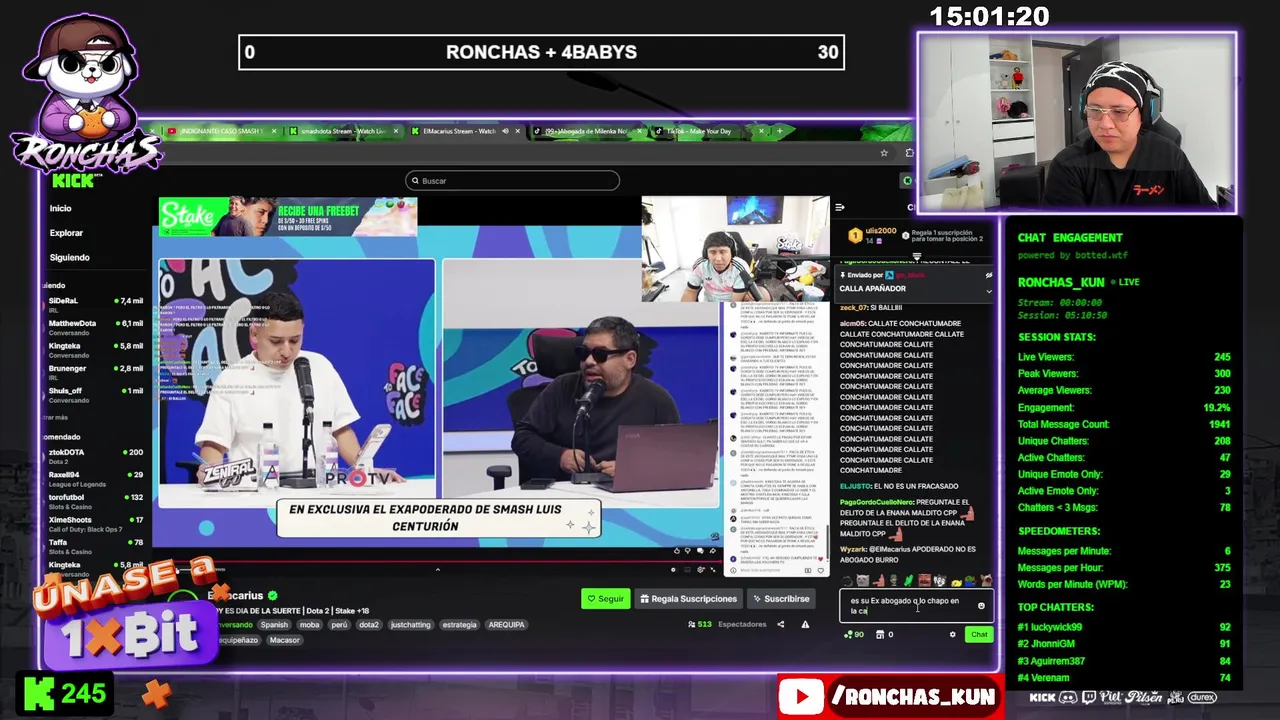
Task: Click the Macasor tag
Action: tap(284, 640)
